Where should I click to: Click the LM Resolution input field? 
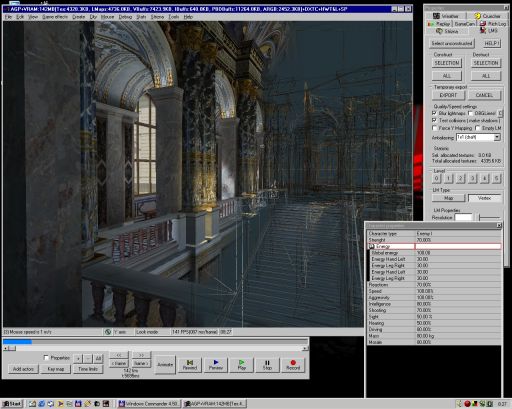click(x=464, y=217)
